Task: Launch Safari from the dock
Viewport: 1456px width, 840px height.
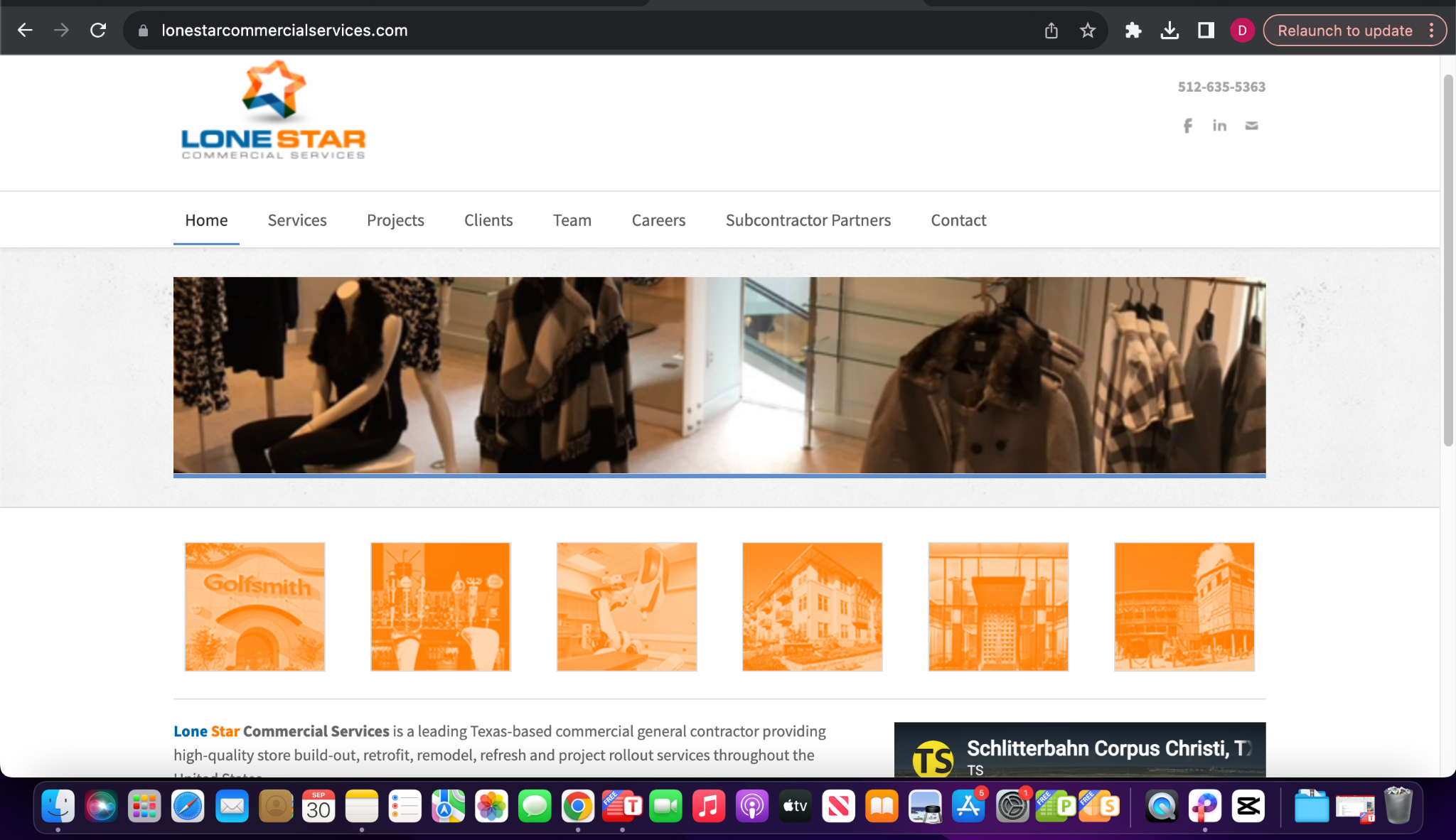Action: [x=188, y=807]
